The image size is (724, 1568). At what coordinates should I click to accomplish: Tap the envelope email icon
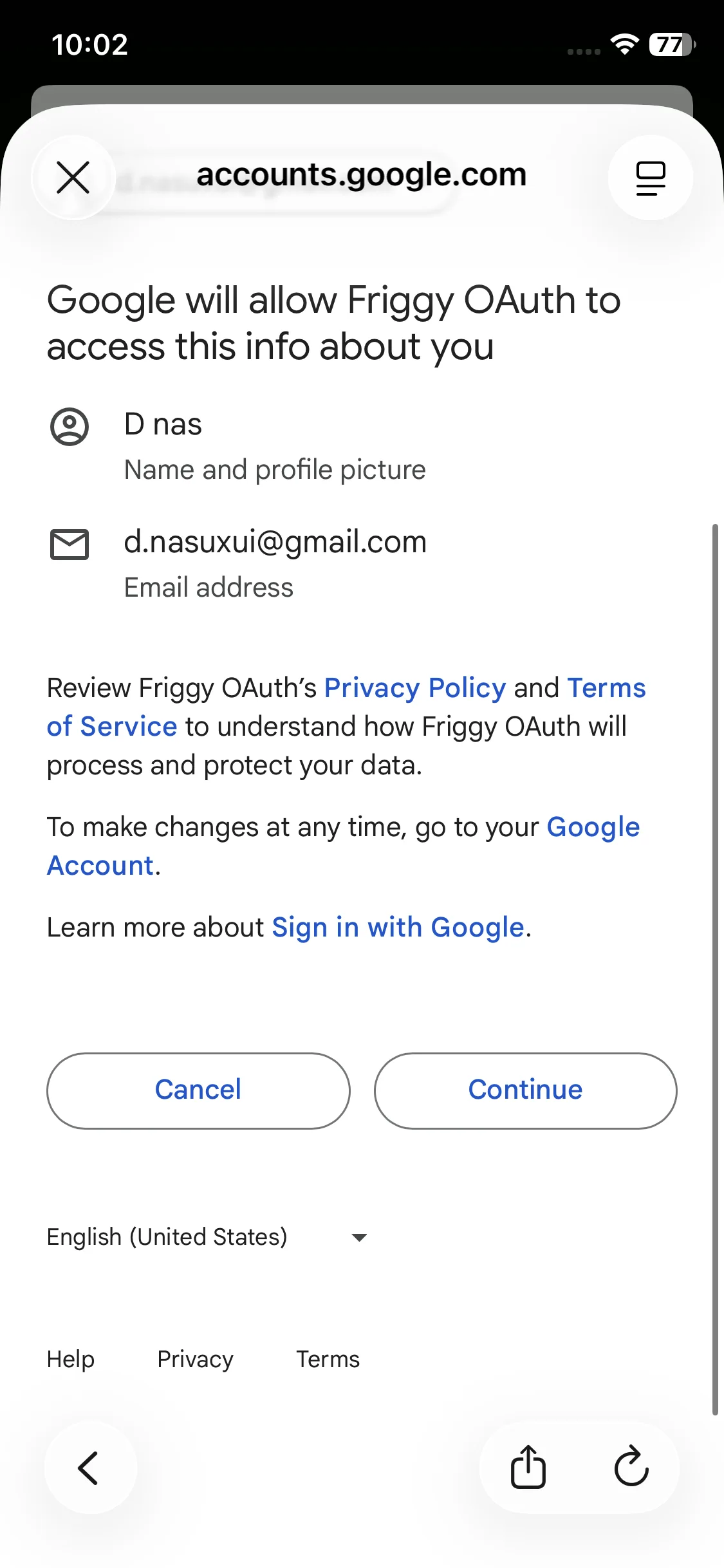point(70,545)
